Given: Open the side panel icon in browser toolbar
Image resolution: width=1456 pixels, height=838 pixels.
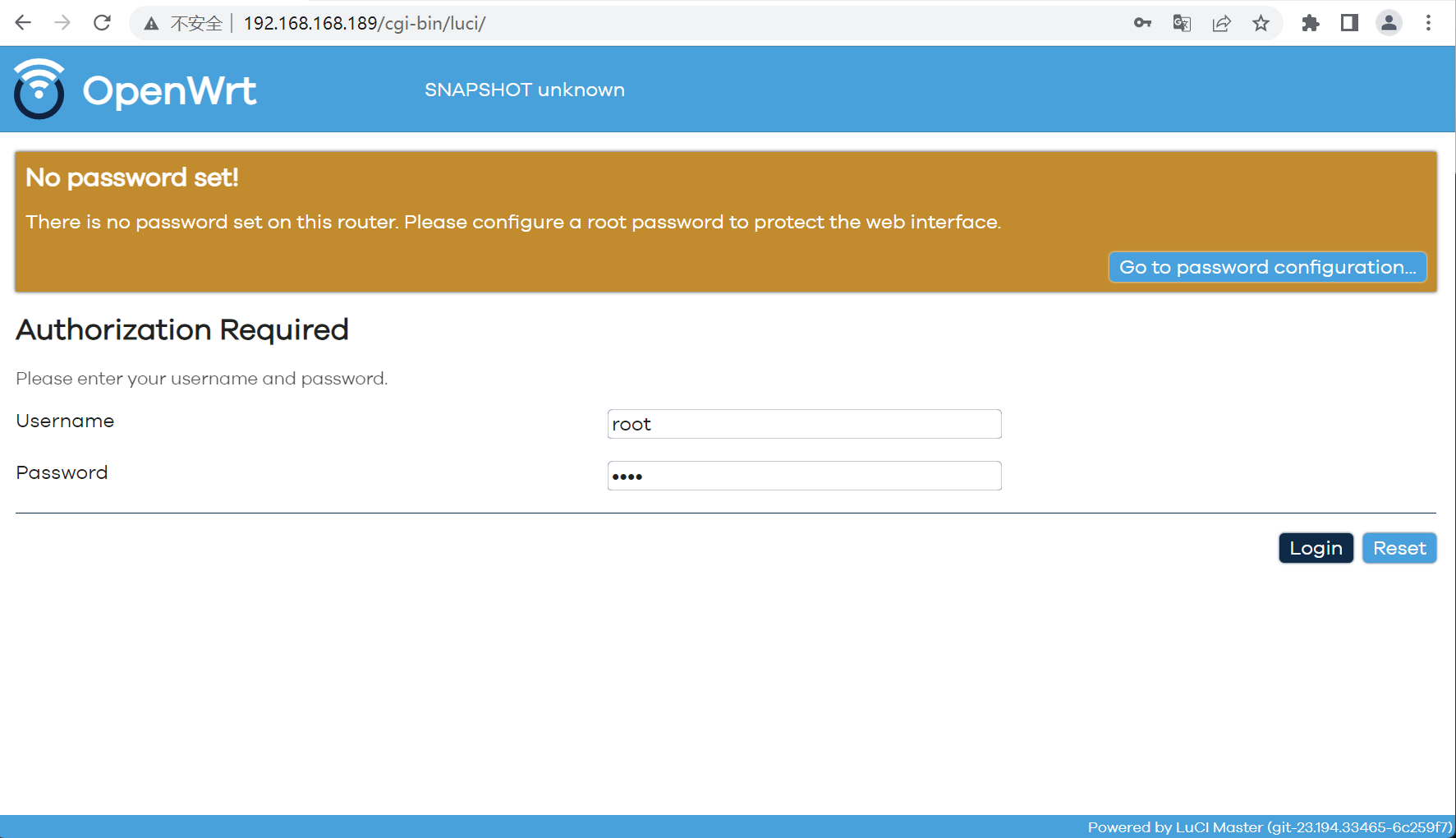Looking at the screenshot, I should [x=1348, y=23].
